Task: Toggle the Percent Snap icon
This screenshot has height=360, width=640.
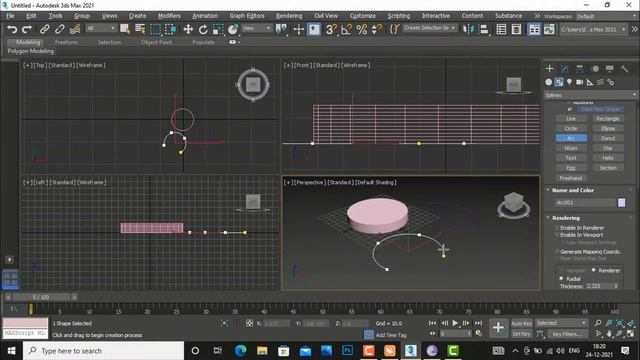Action: pyautogui.click(x=361, y=29)
